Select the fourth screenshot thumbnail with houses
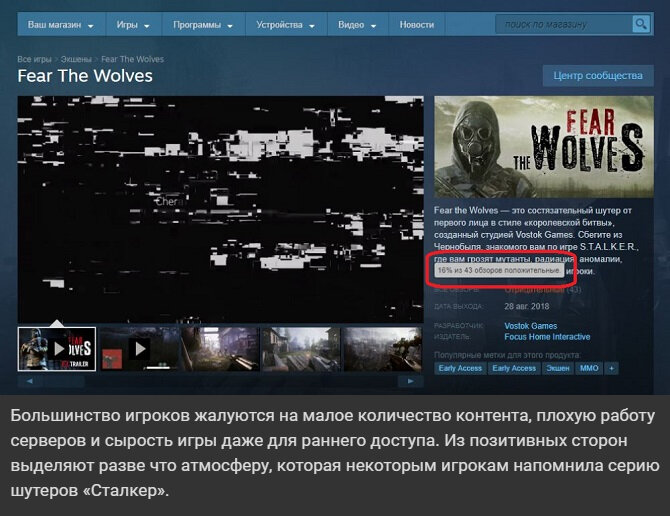 pyautogui.click(x=301, y=349)
